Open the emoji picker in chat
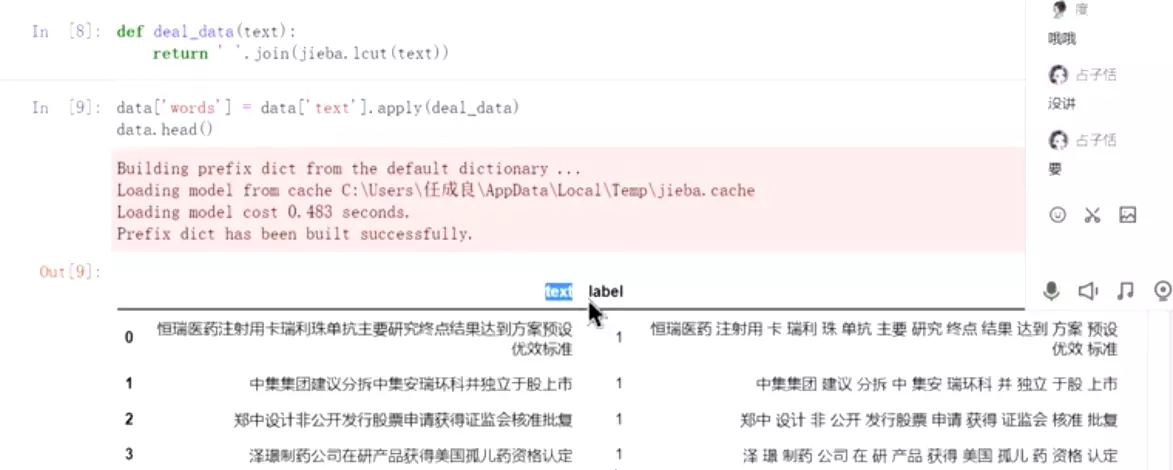 [x=1058, y=214]
